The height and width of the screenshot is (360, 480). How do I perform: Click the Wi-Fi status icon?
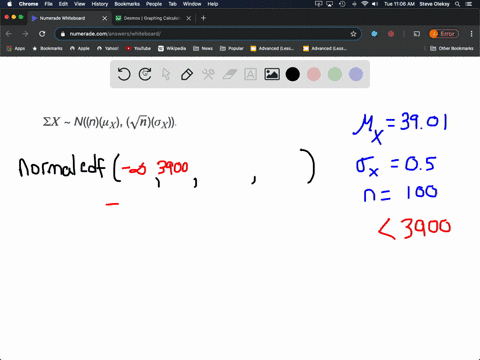tap(365, 4)
